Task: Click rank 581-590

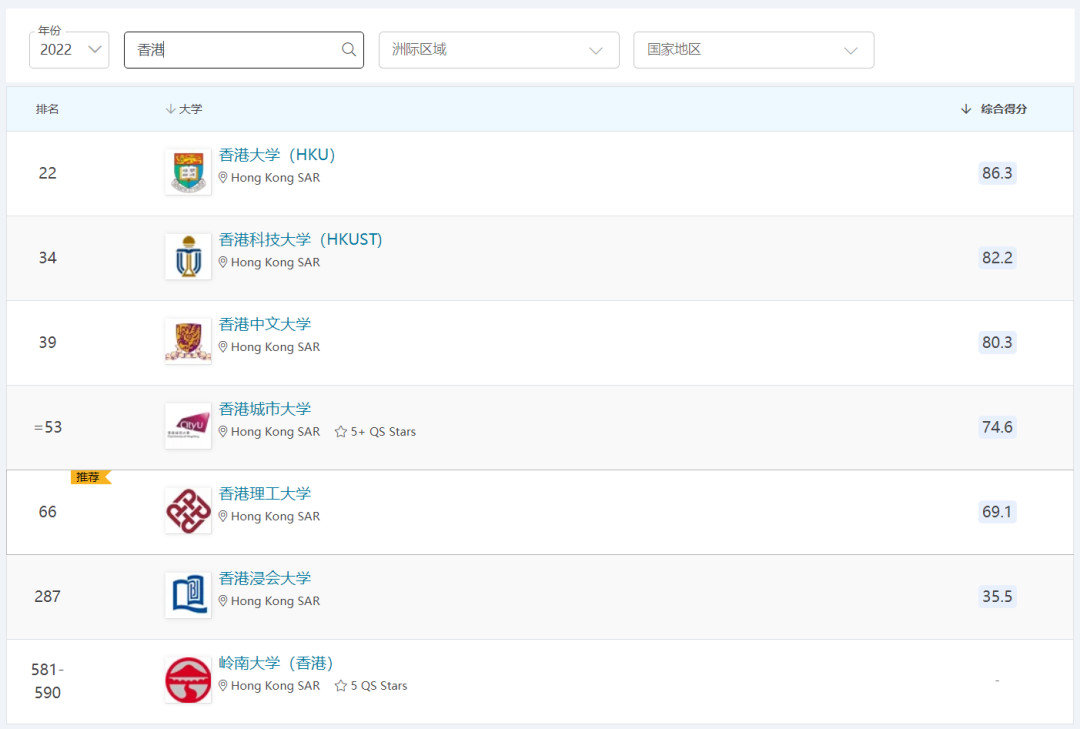Action: [48, 681]
